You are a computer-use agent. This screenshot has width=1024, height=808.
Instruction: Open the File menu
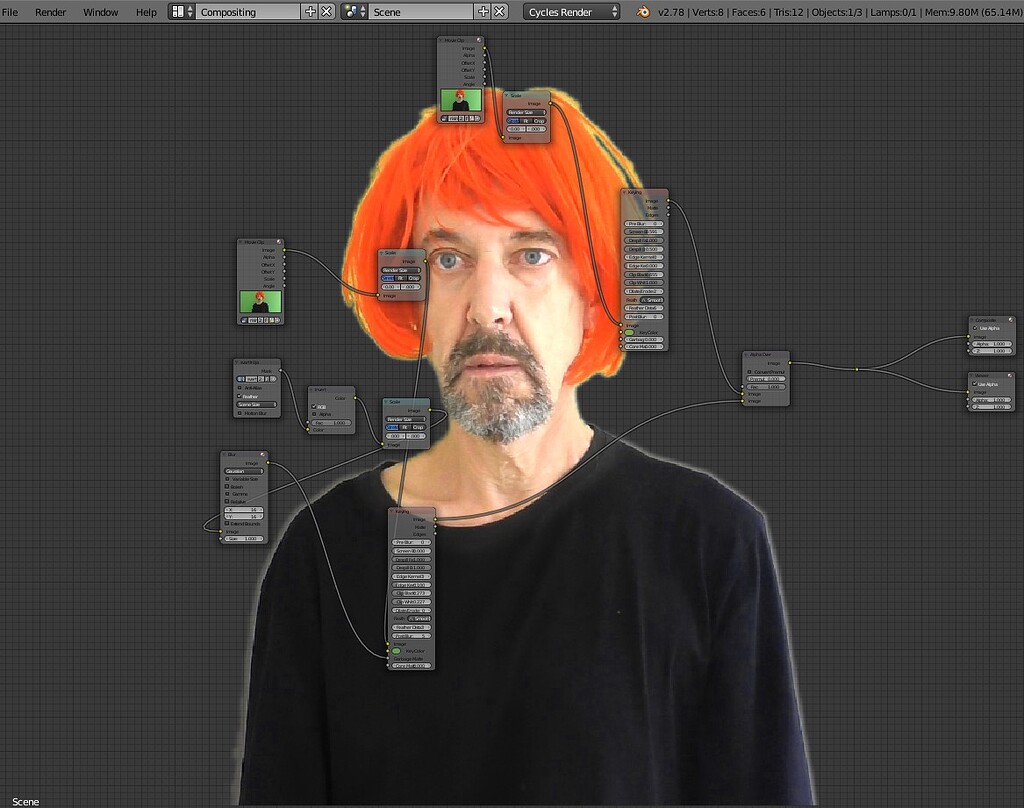point(10,12)
